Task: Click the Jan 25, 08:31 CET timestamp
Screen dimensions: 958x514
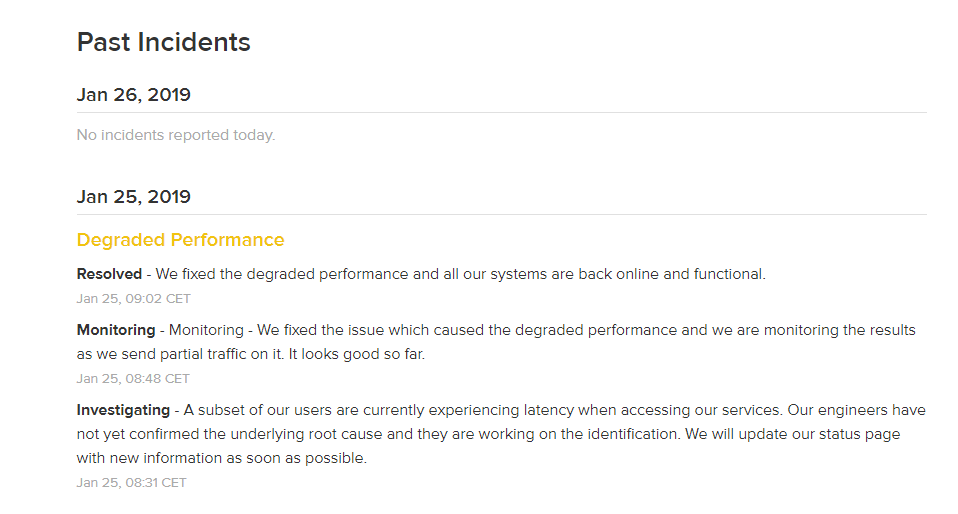Action: click(131, 483)
